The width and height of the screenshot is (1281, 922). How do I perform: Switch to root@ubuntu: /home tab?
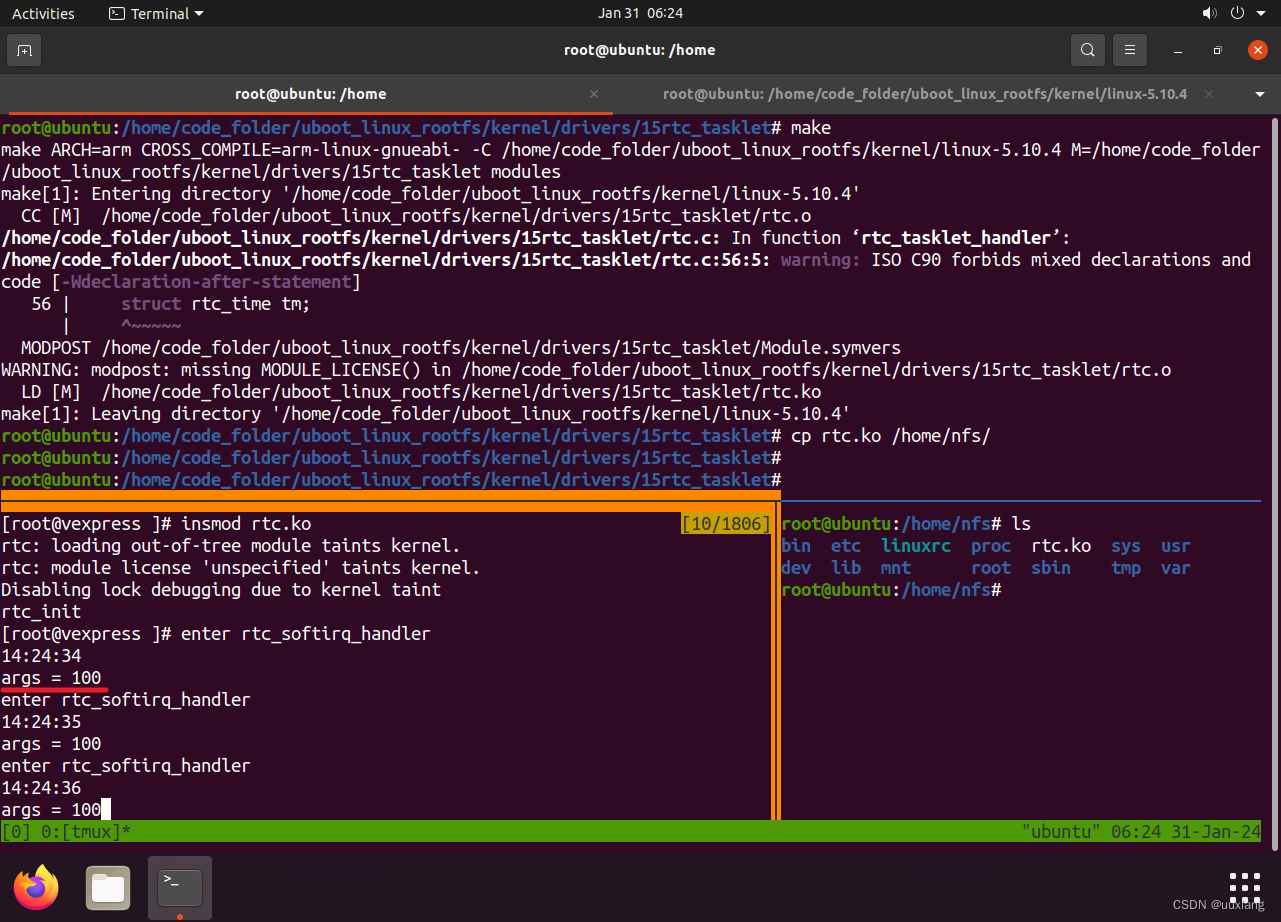(x=310, y=94)
